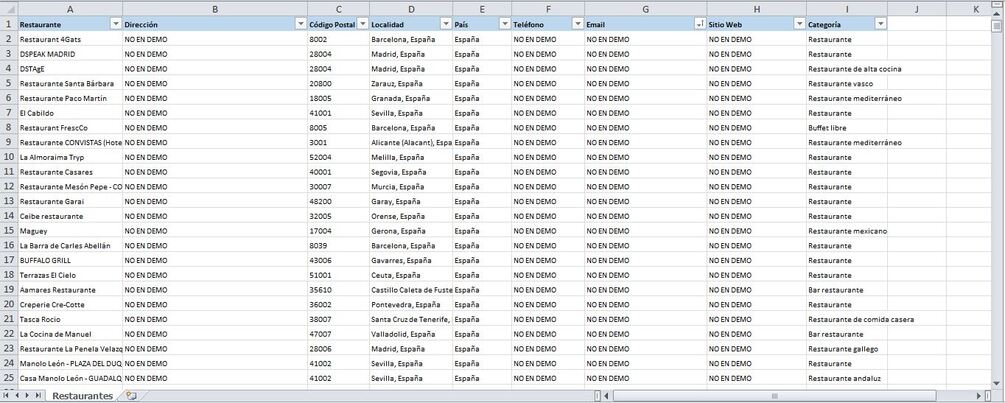This screenshot has width=1005, height=403.
Task: Open the sorted Email column filter dropdown
Action: click(x=700, y=24)
